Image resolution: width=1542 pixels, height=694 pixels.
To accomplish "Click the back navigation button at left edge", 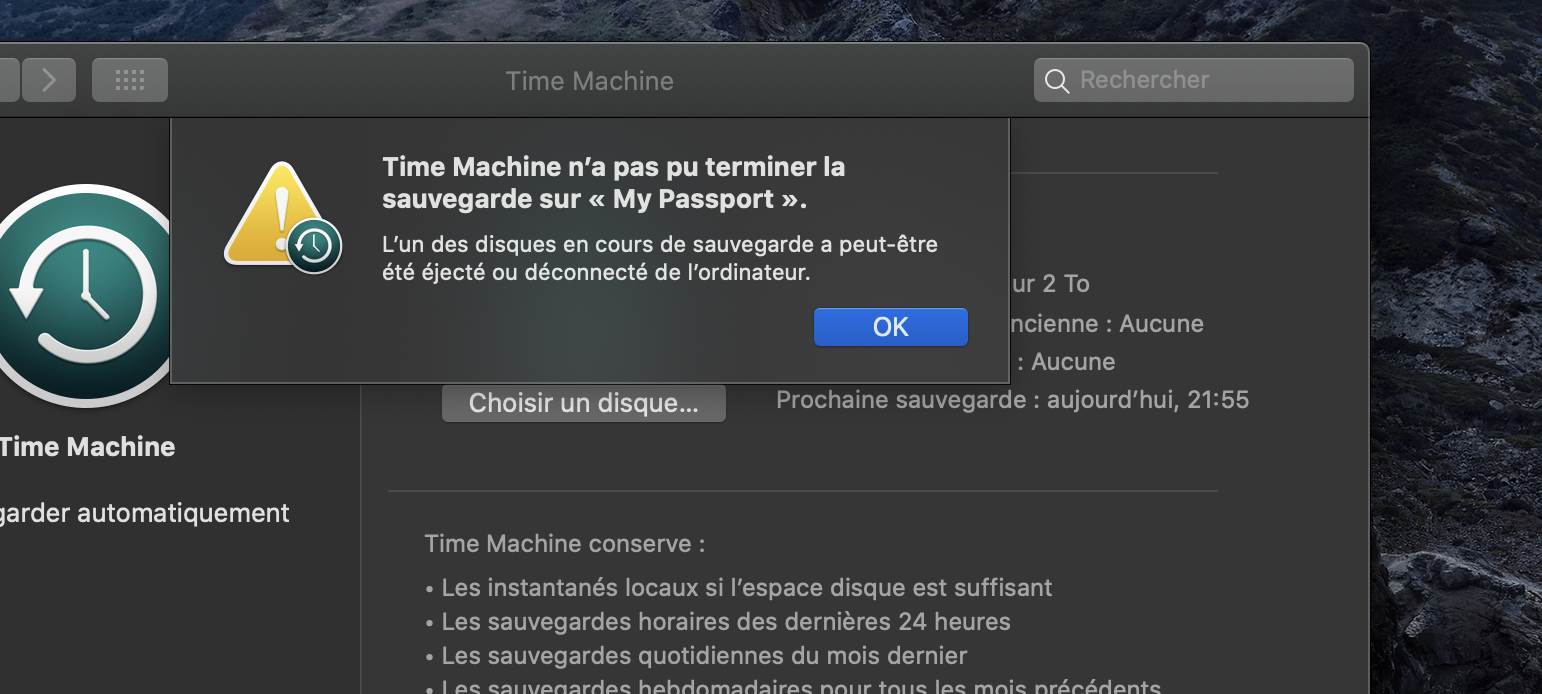I will (8, 80).
